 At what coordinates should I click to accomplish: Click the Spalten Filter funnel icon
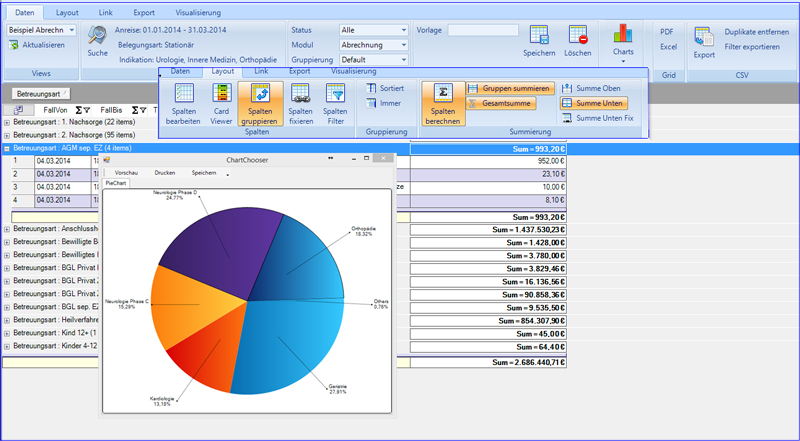(x=335, y=93)
